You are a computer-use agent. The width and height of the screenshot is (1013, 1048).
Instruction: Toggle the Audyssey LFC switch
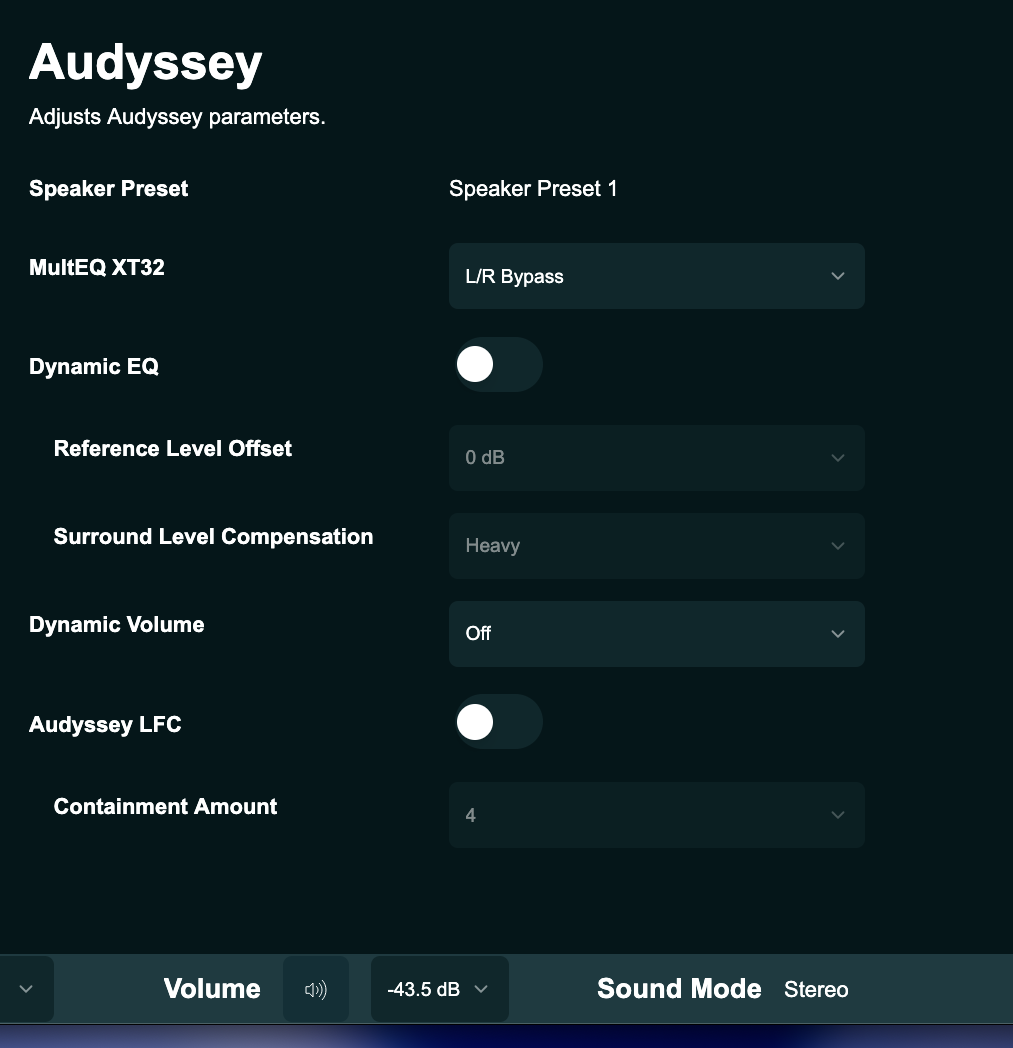point(498,722)
